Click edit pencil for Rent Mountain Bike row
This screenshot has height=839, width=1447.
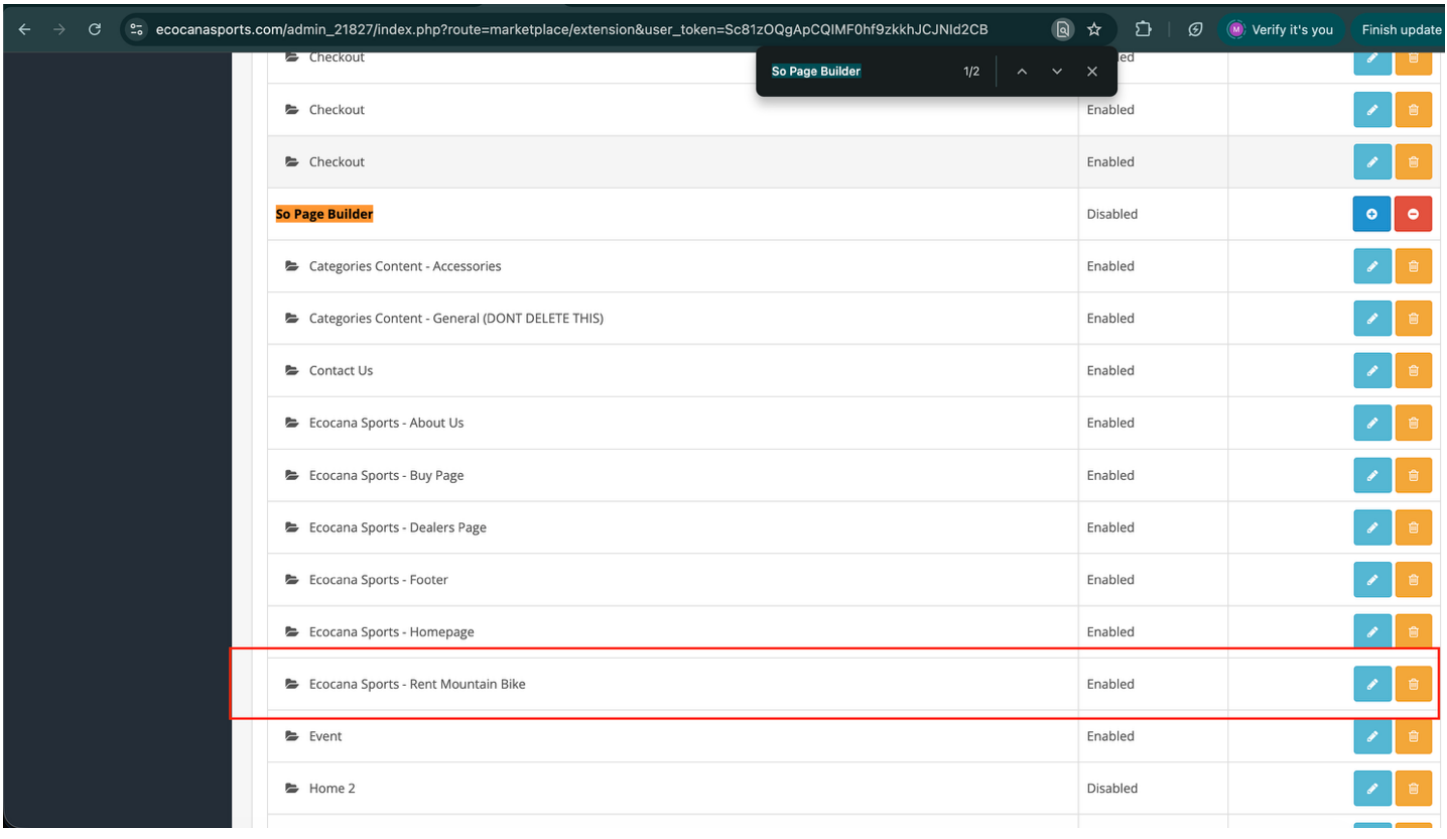pyautogui.click(x=1372, y=684)
